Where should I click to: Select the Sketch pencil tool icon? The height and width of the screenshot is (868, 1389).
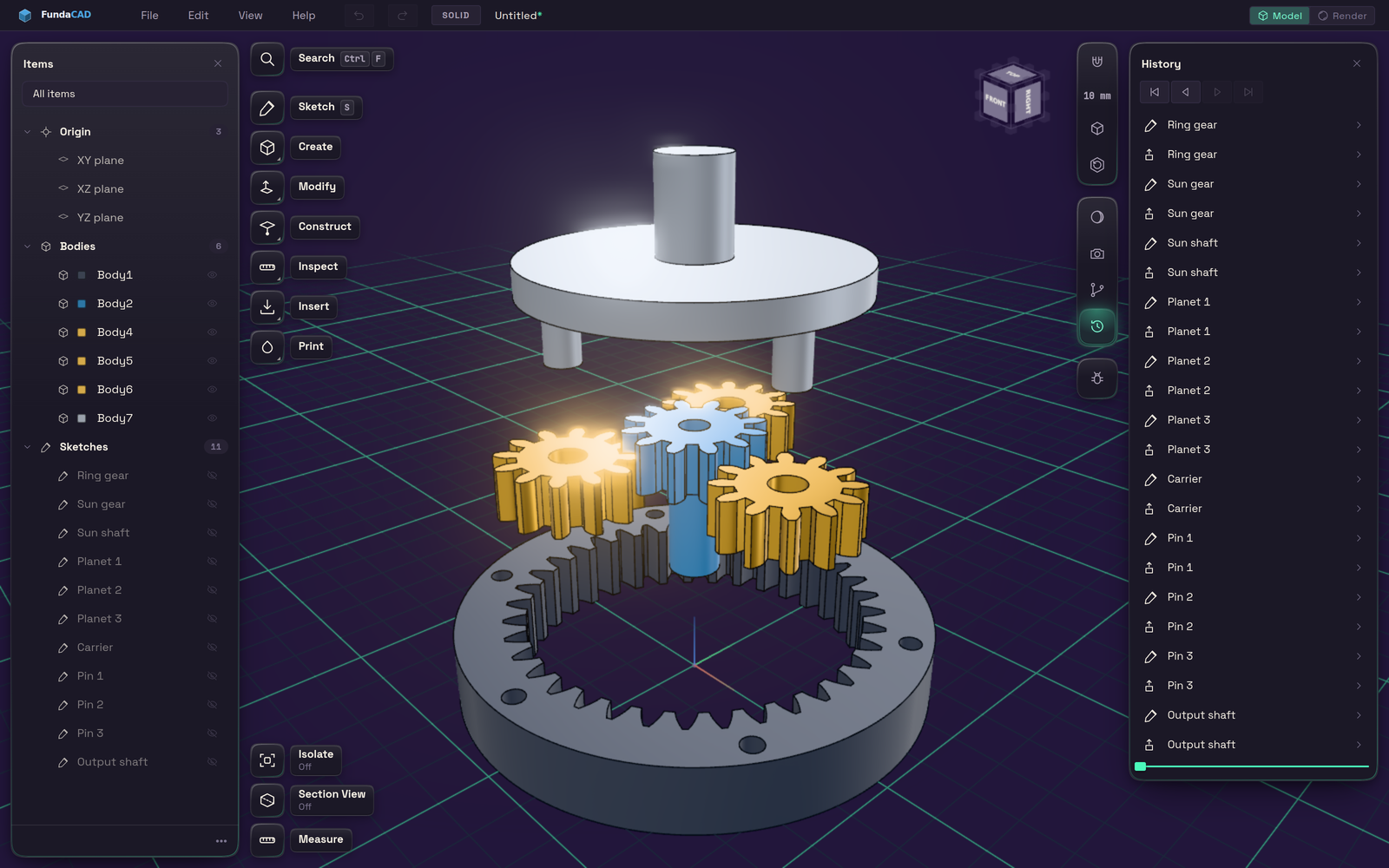pos(267,108)
